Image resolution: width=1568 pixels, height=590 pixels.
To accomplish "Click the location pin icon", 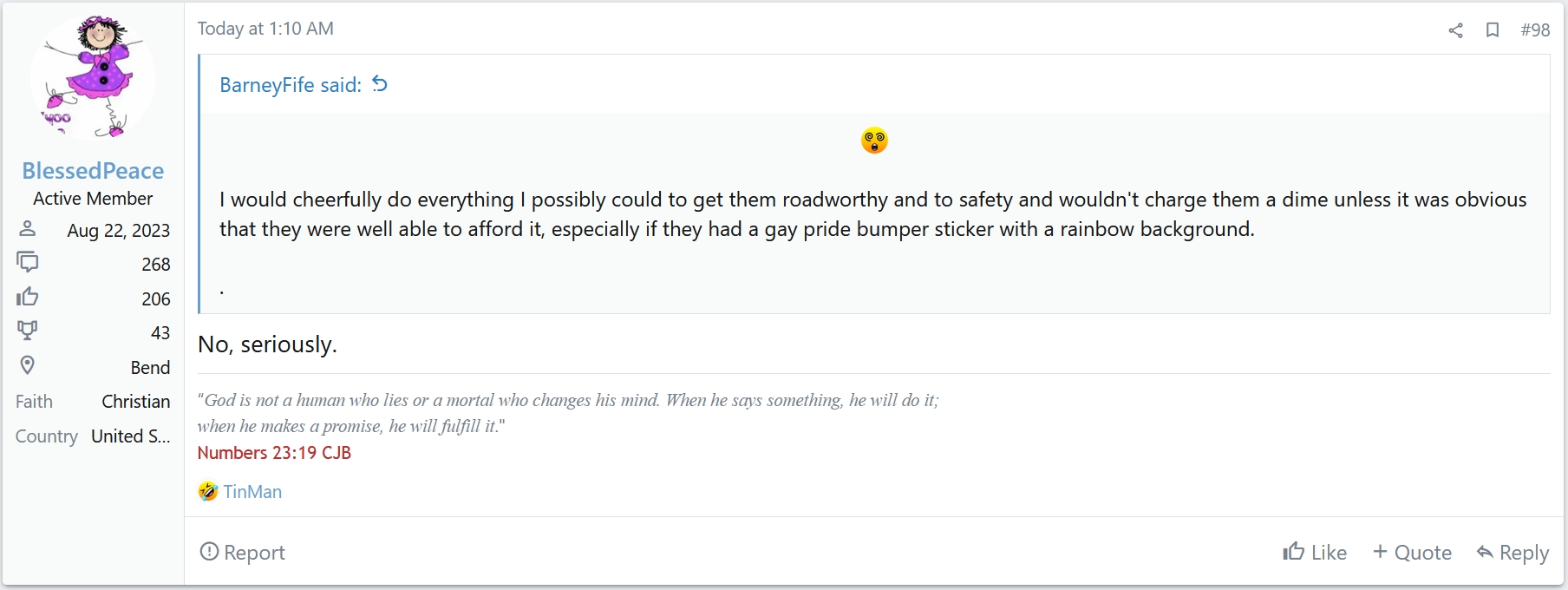I will pos(28,365).
